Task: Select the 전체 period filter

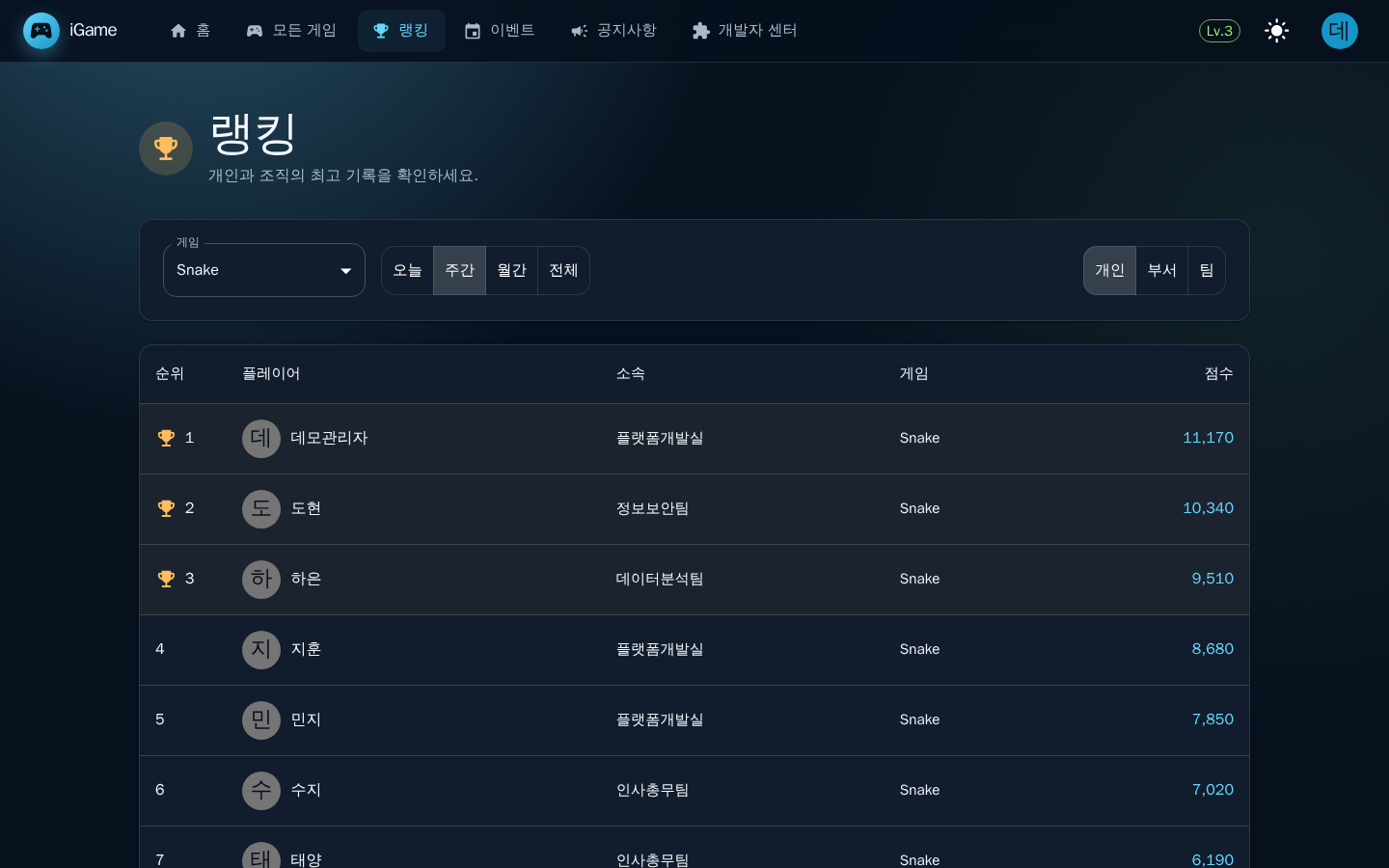Action: click(x=563, y=270)
